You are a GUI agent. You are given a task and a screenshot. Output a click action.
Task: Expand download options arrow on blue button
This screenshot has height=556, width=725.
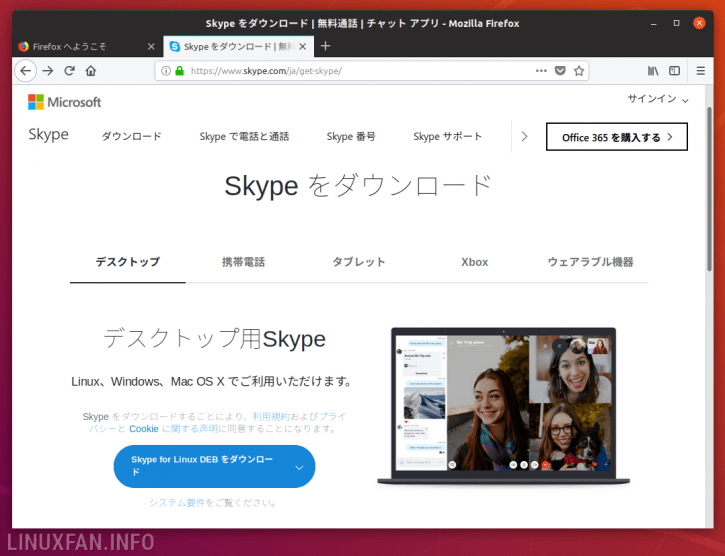tap(299, 467)
